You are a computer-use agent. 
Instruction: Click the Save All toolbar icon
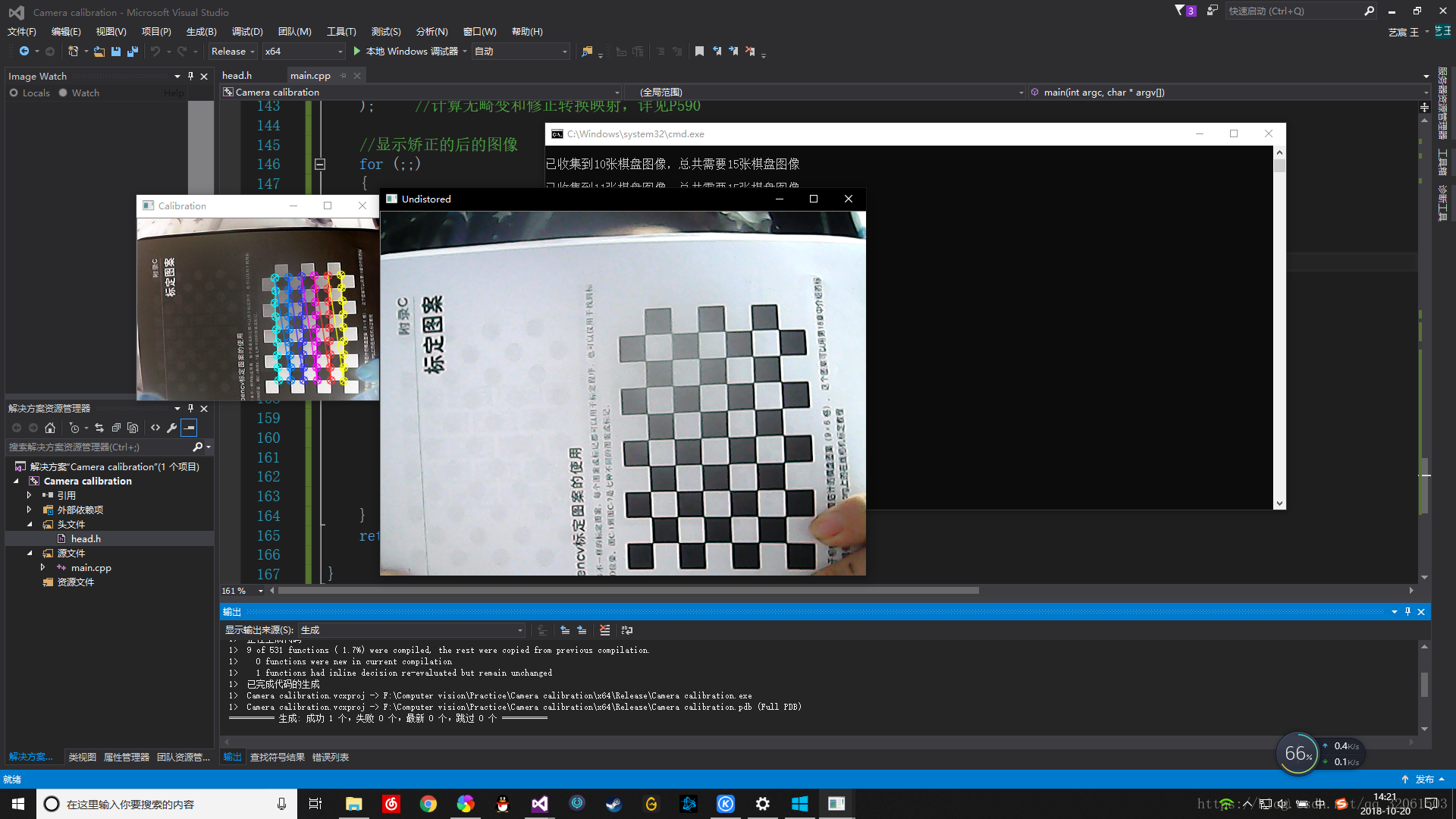(133, 52)
